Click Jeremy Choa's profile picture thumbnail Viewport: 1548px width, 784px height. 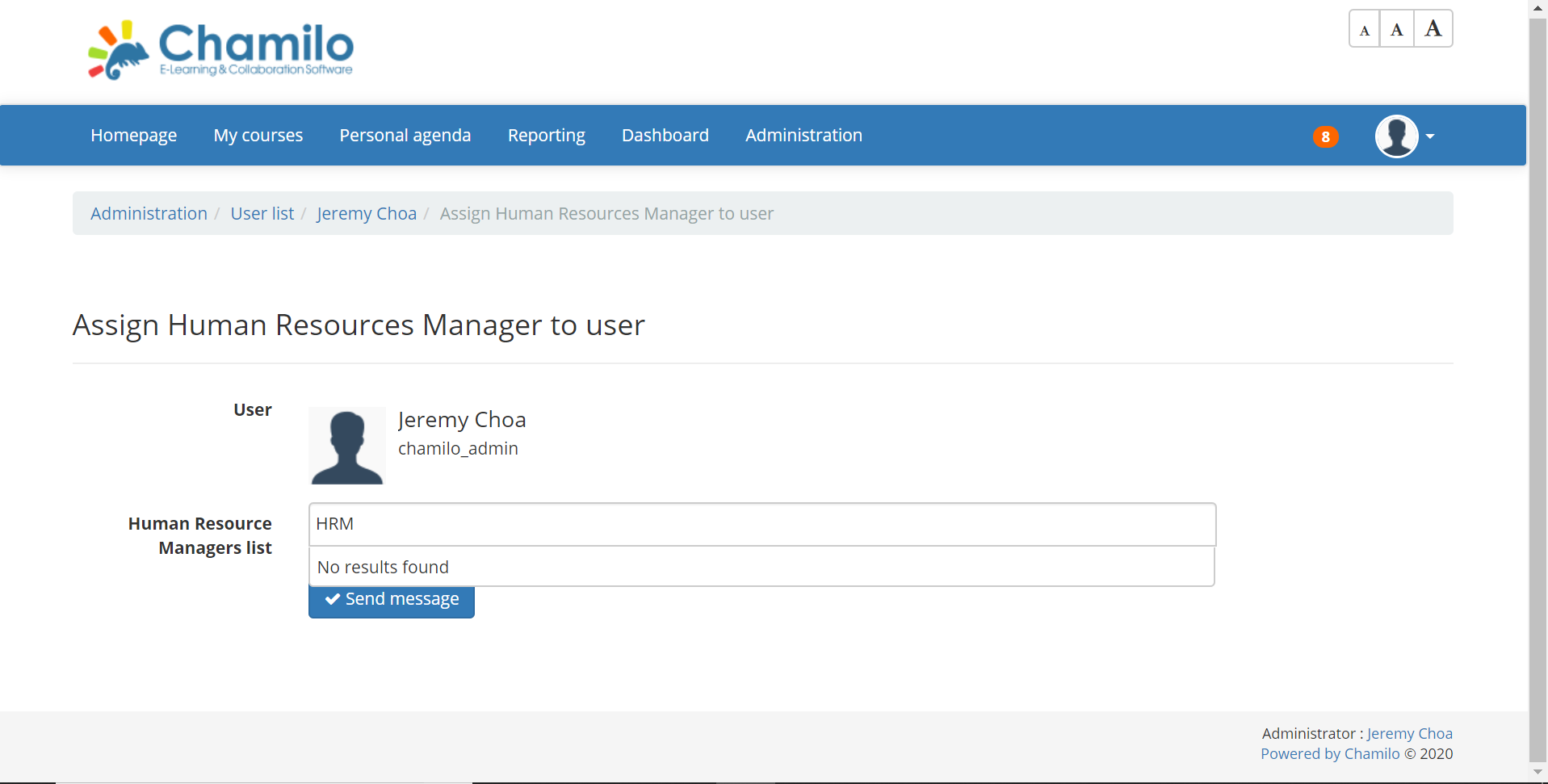click(x=346, y=445)
